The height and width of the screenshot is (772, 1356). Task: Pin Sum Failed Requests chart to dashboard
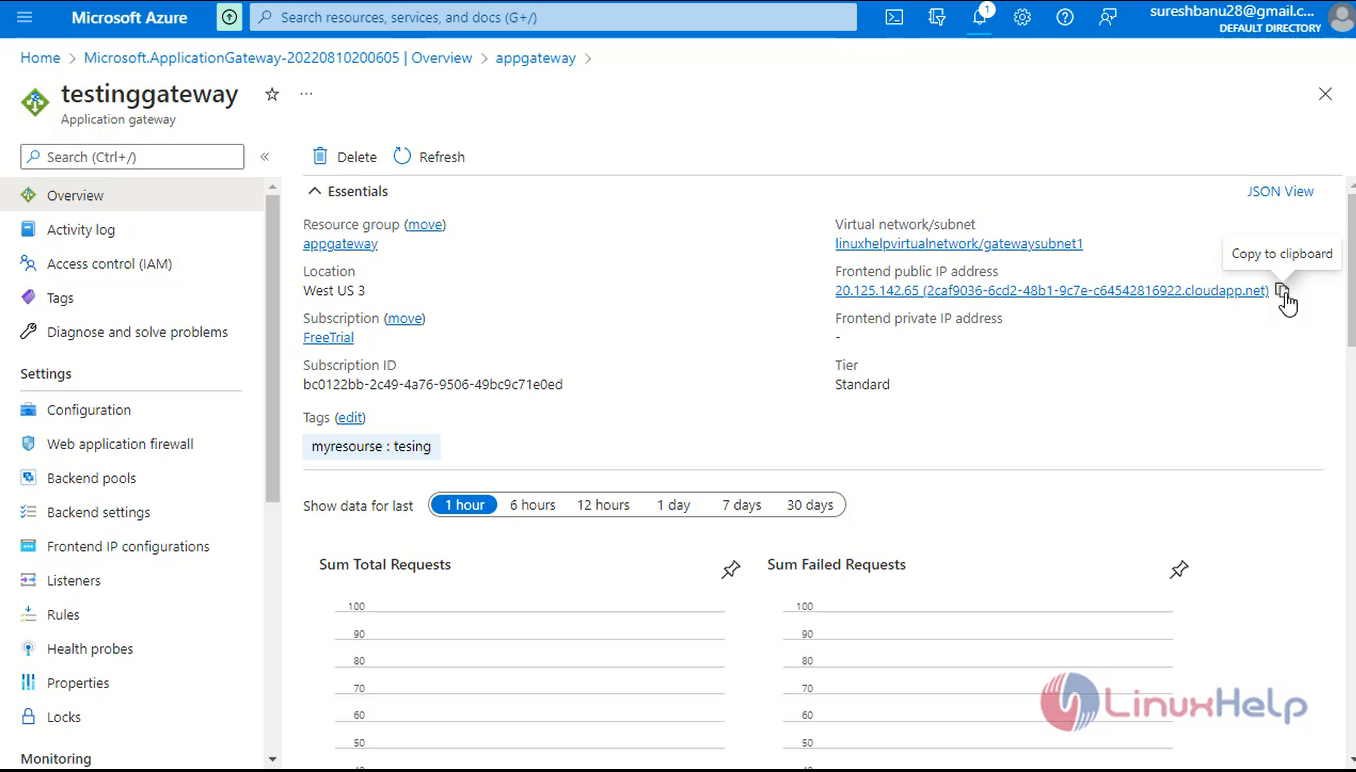1179,570
